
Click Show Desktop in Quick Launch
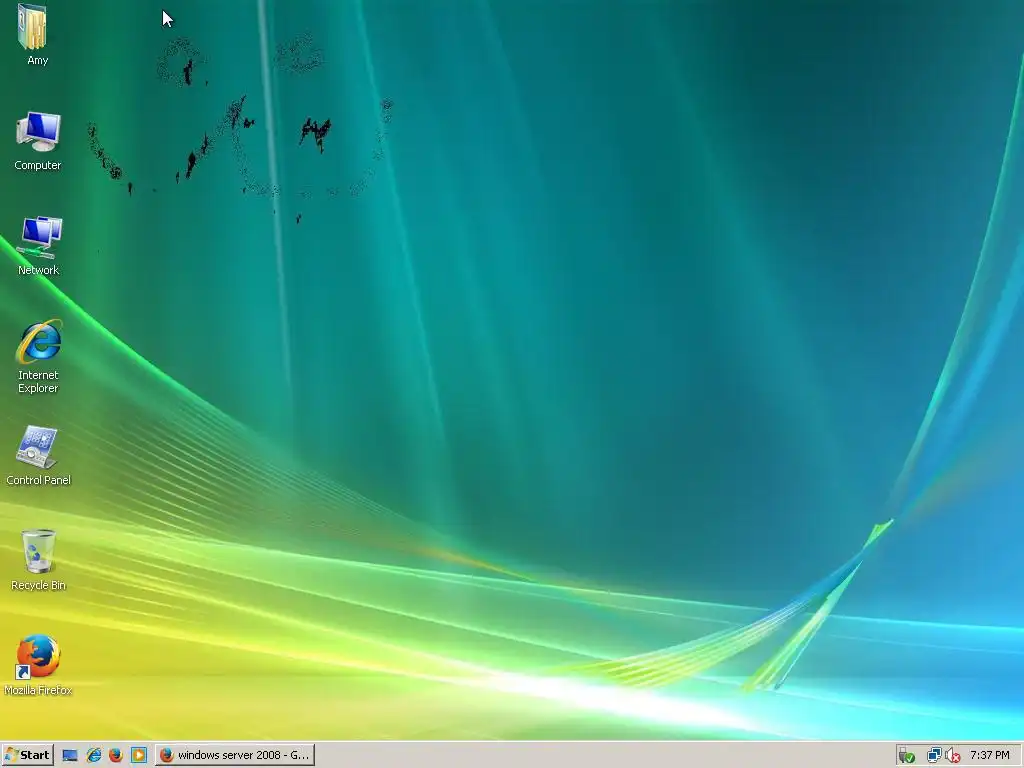click(70, 755)
